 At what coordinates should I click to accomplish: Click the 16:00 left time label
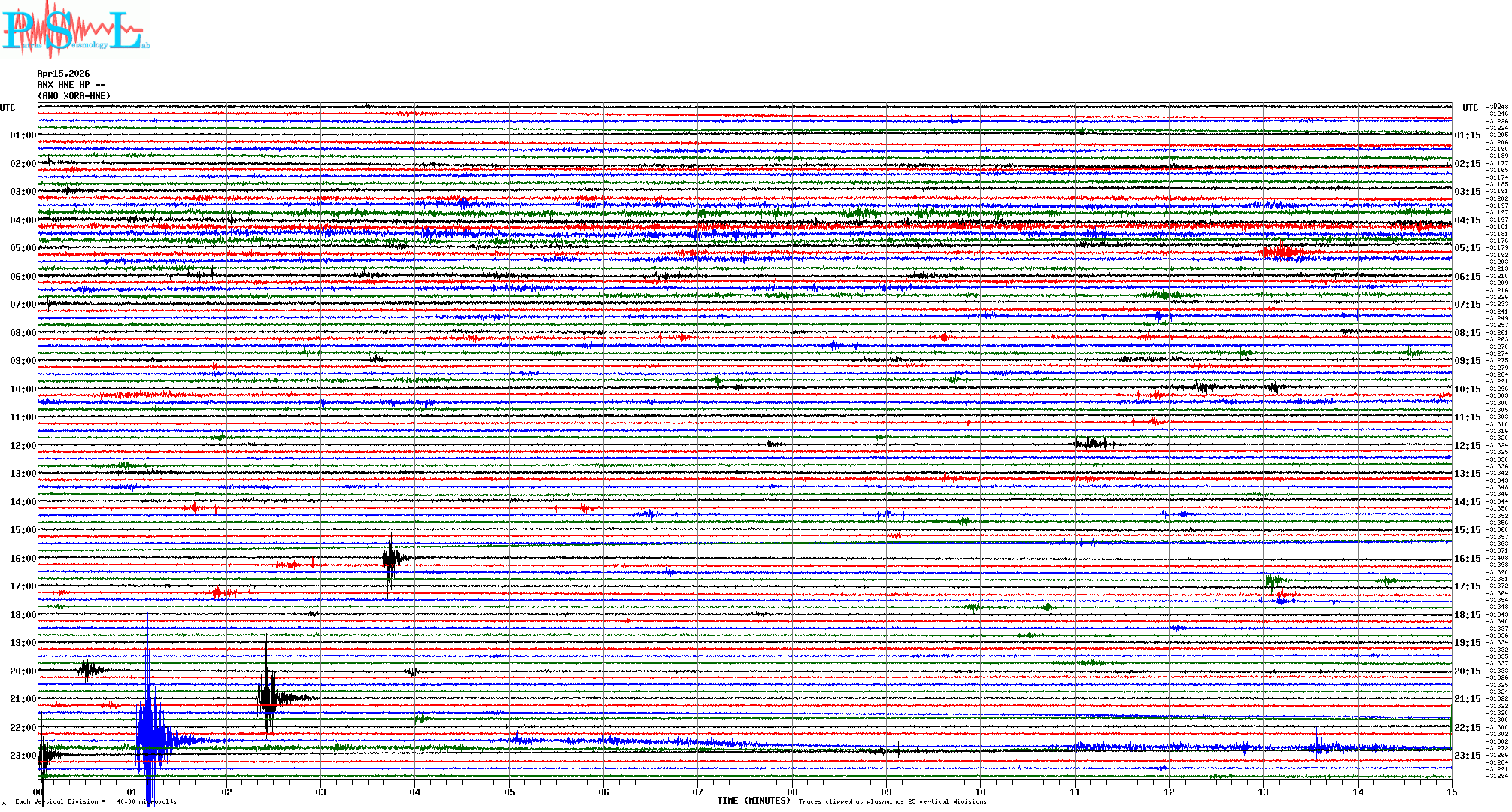point(23,559)
